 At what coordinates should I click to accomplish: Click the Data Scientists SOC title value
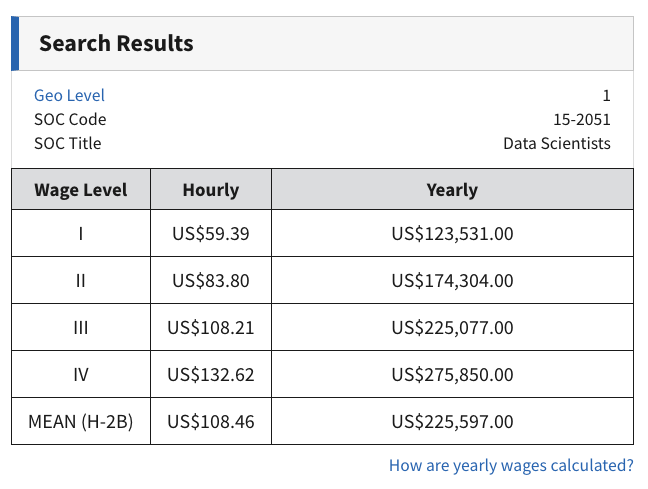coord(556,143)
